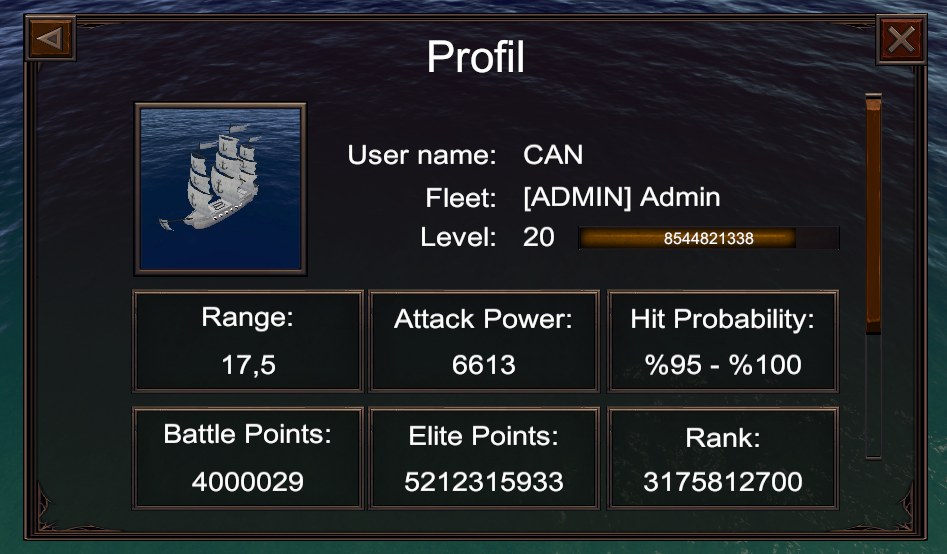Click the Profil title text

point(475,58)
